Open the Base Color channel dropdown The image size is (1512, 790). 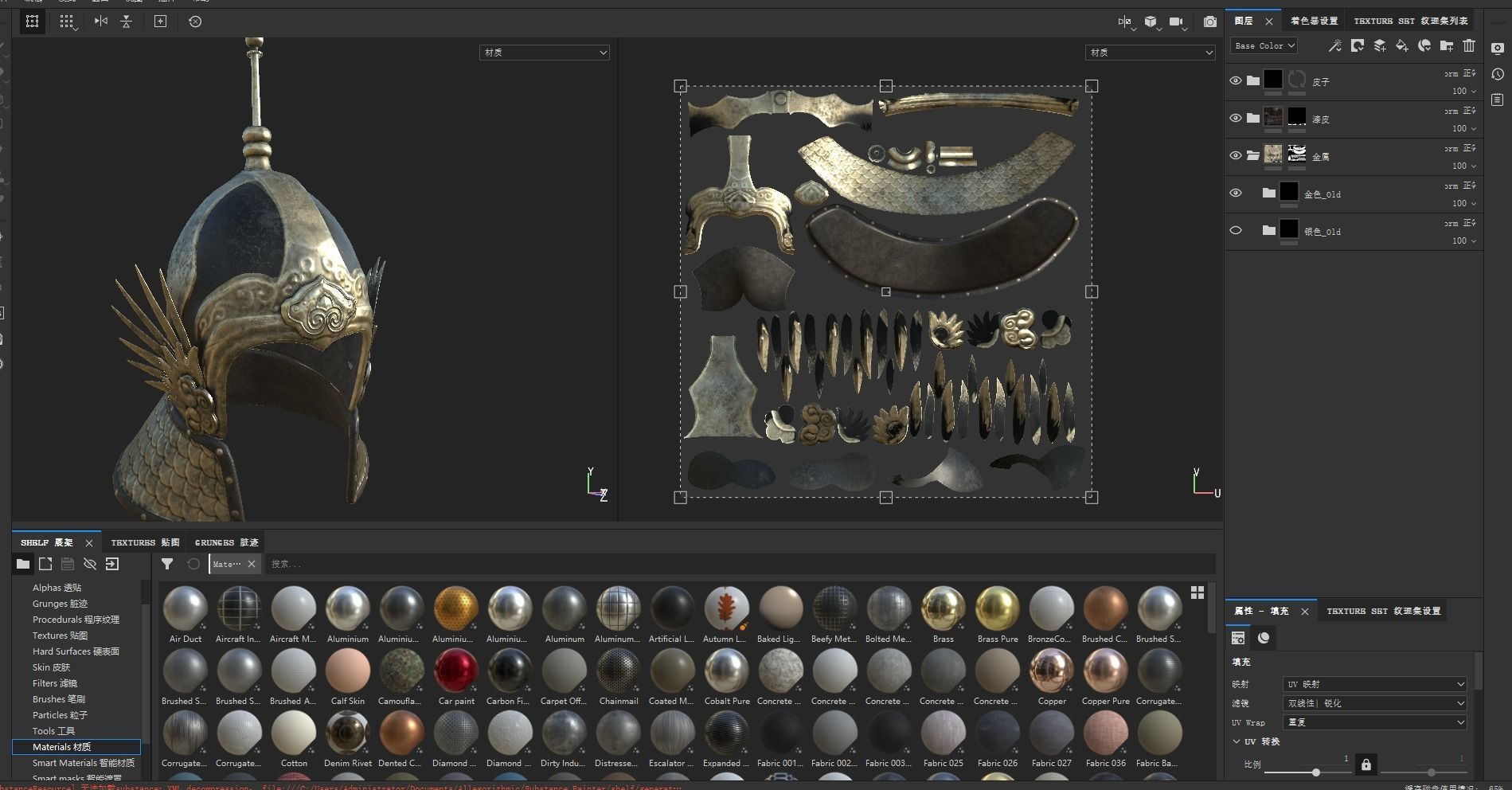click(x=1264, y=46)
